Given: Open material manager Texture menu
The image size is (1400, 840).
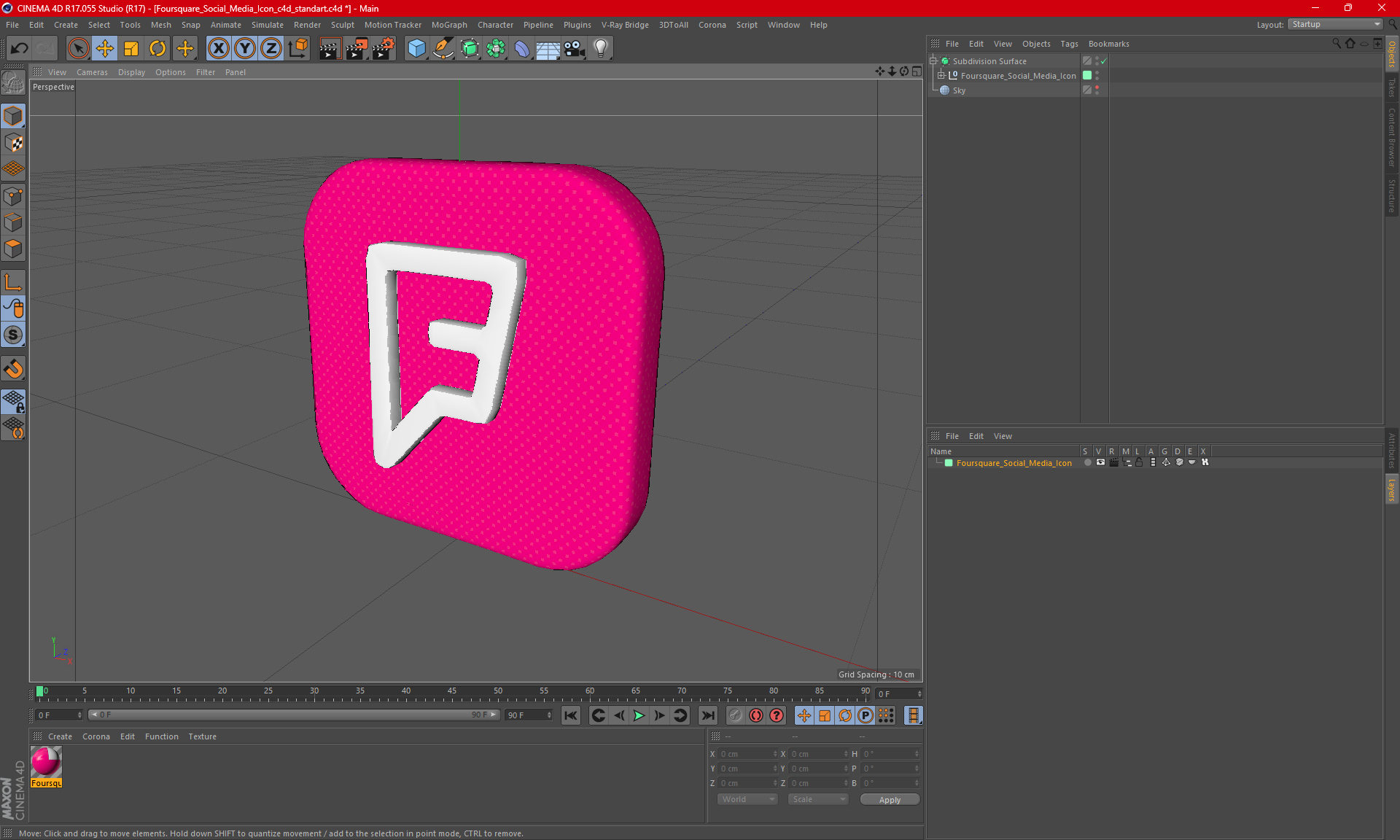Looking at the screenshot, I should [x=202, y=736].
